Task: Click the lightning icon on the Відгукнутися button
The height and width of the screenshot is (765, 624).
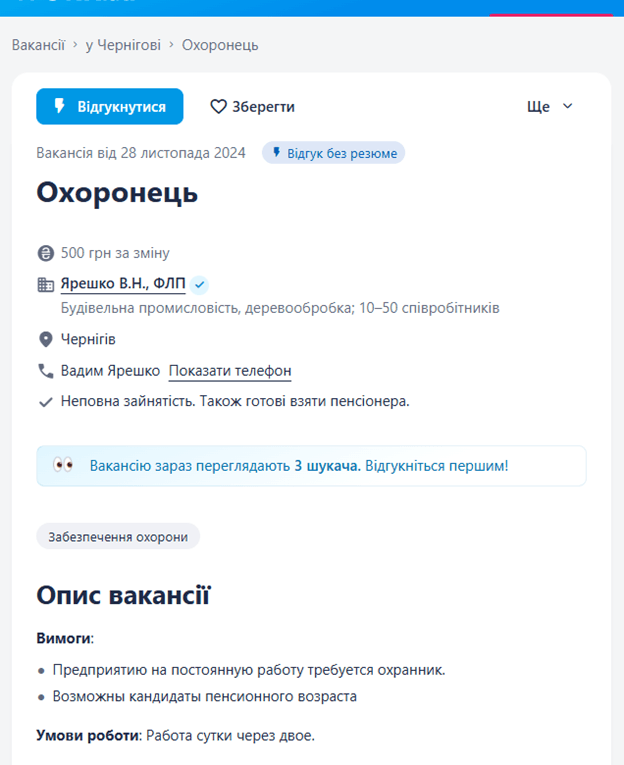Action: coord(60,106)
